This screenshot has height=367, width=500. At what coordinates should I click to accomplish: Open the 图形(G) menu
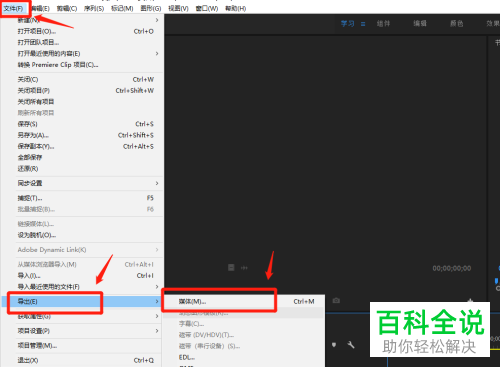(x=151, y=8)
